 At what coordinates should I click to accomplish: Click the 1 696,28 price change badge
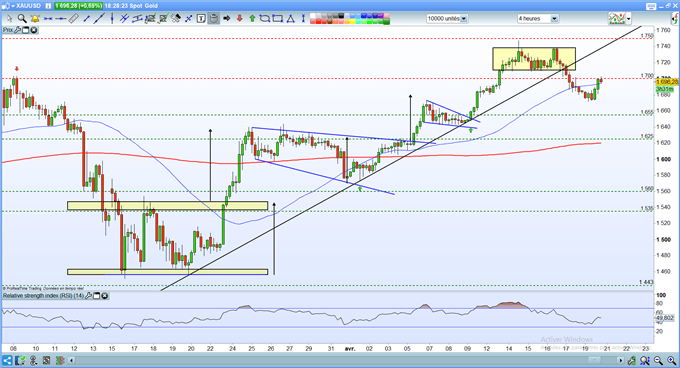click(78, 6)
